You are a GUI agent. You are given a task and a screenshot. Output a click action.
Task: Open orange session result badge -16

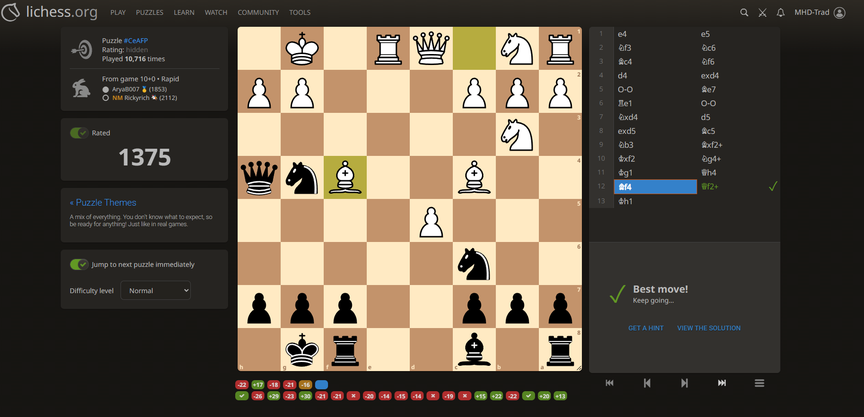[305, 384]
